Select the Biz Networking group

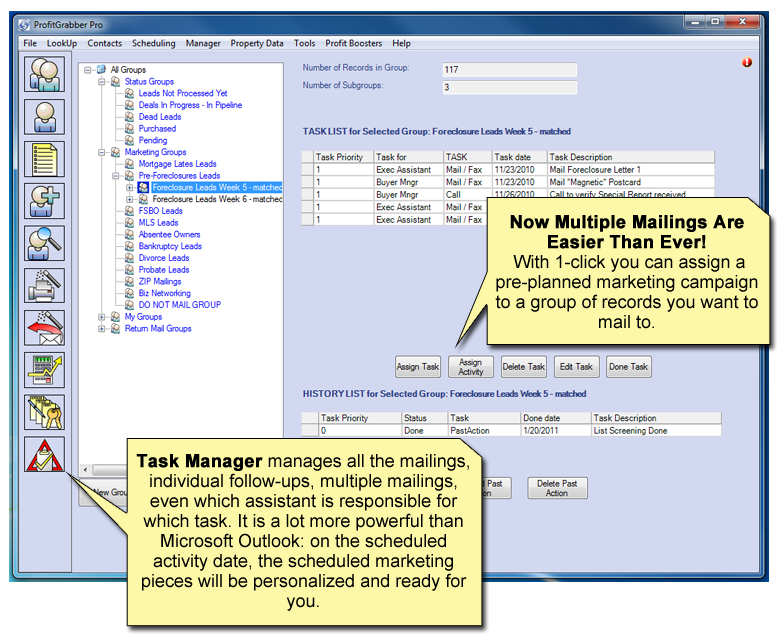click(x=164, y=293)
